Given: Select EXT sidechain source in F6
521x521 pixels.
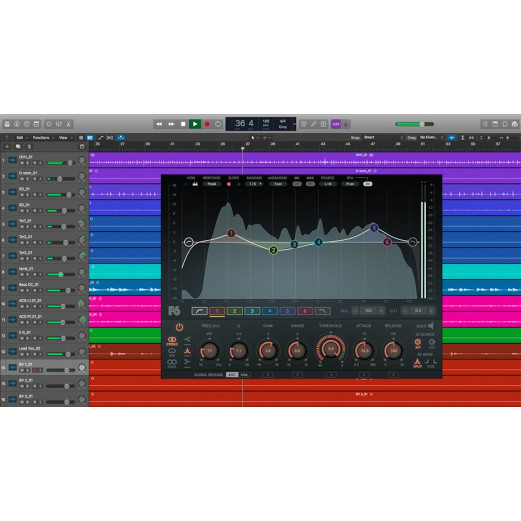Looking at the screenshot, I should [432, 343].
